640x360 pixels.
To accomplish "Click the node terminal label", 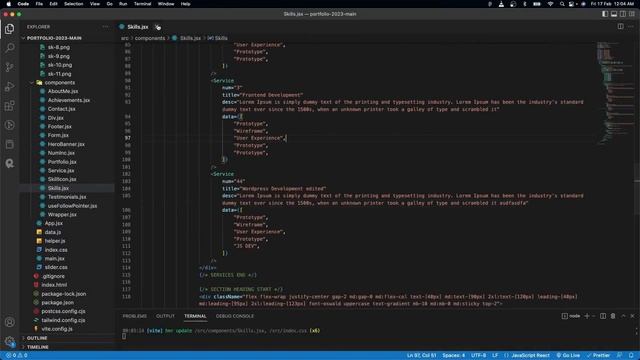I will (x=574, y=316).
